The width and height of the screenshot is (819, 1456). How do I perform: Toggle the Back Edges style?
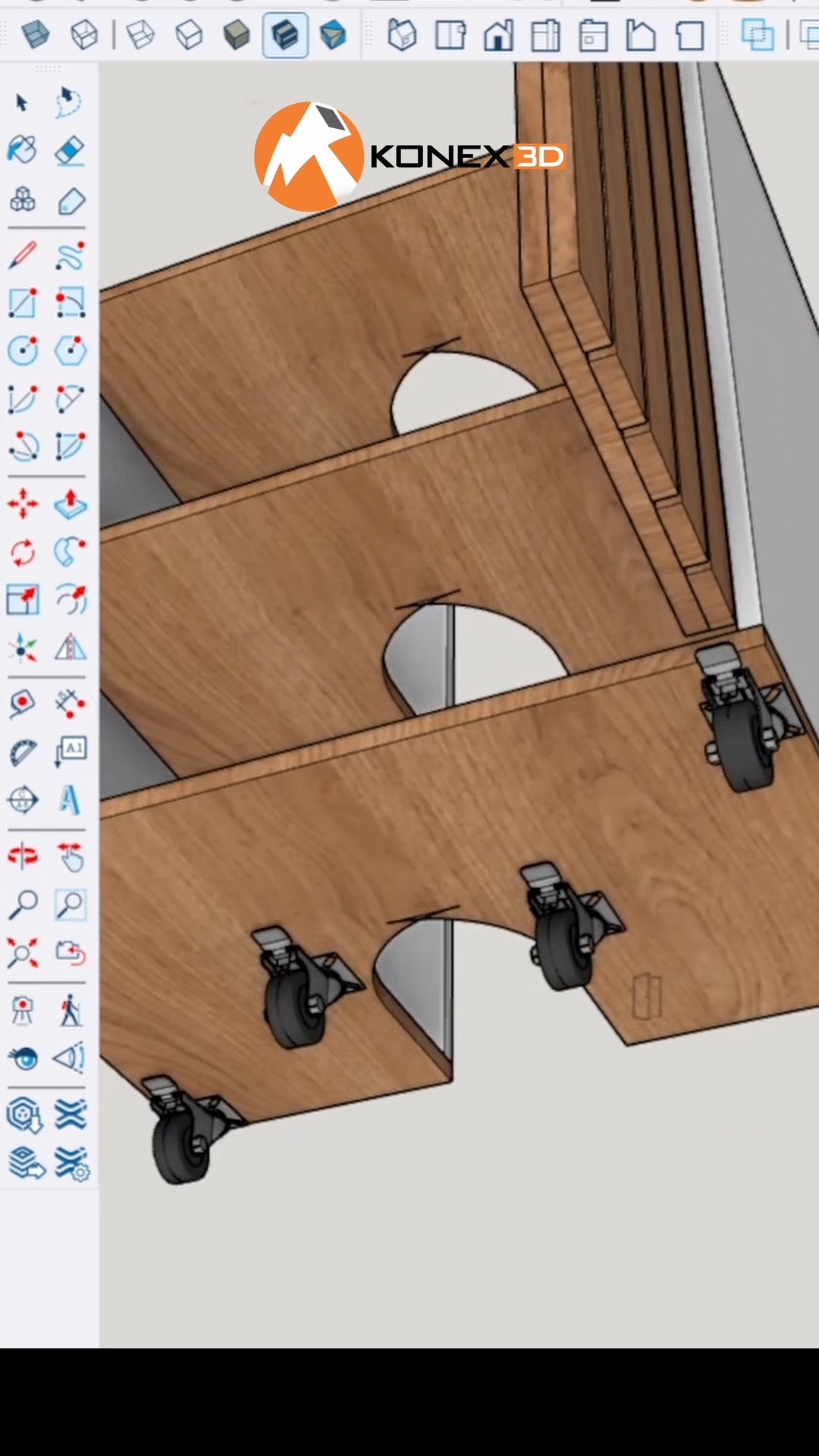83,34
